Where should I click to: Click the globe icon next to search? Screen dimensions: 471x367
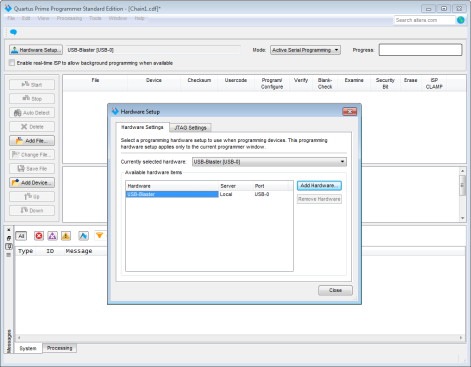pos(461,20)
